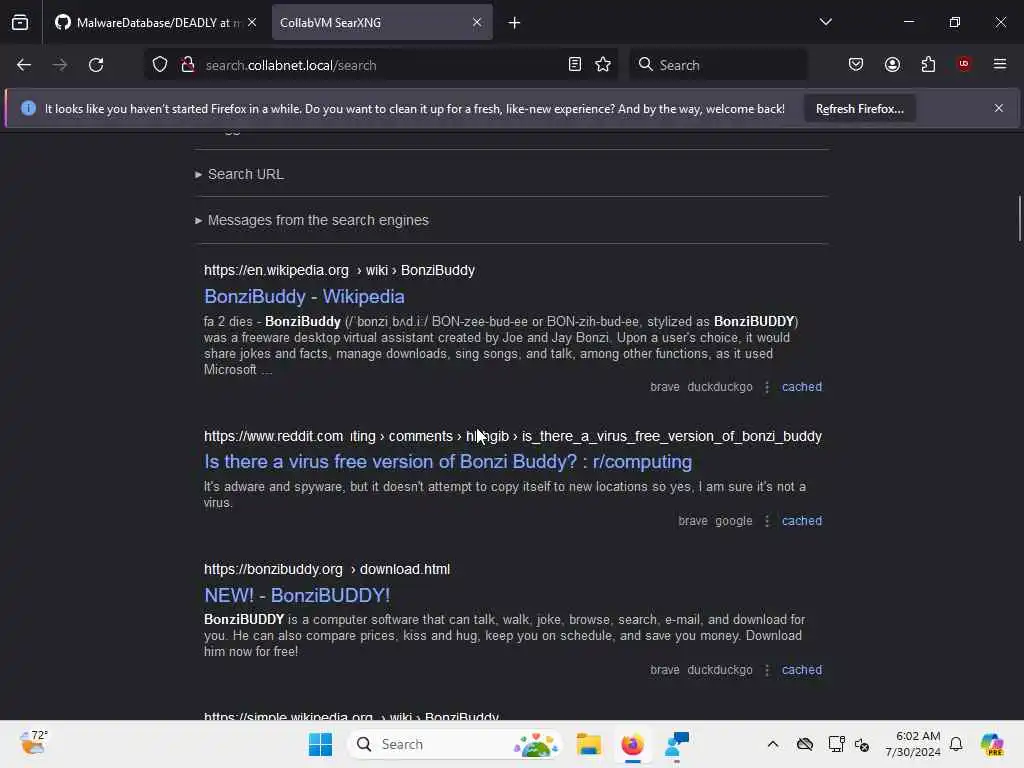The width and height of the screenshot is (1024, 768).
Task: Open Windows Start menu
Action: (x=320, y=744)
